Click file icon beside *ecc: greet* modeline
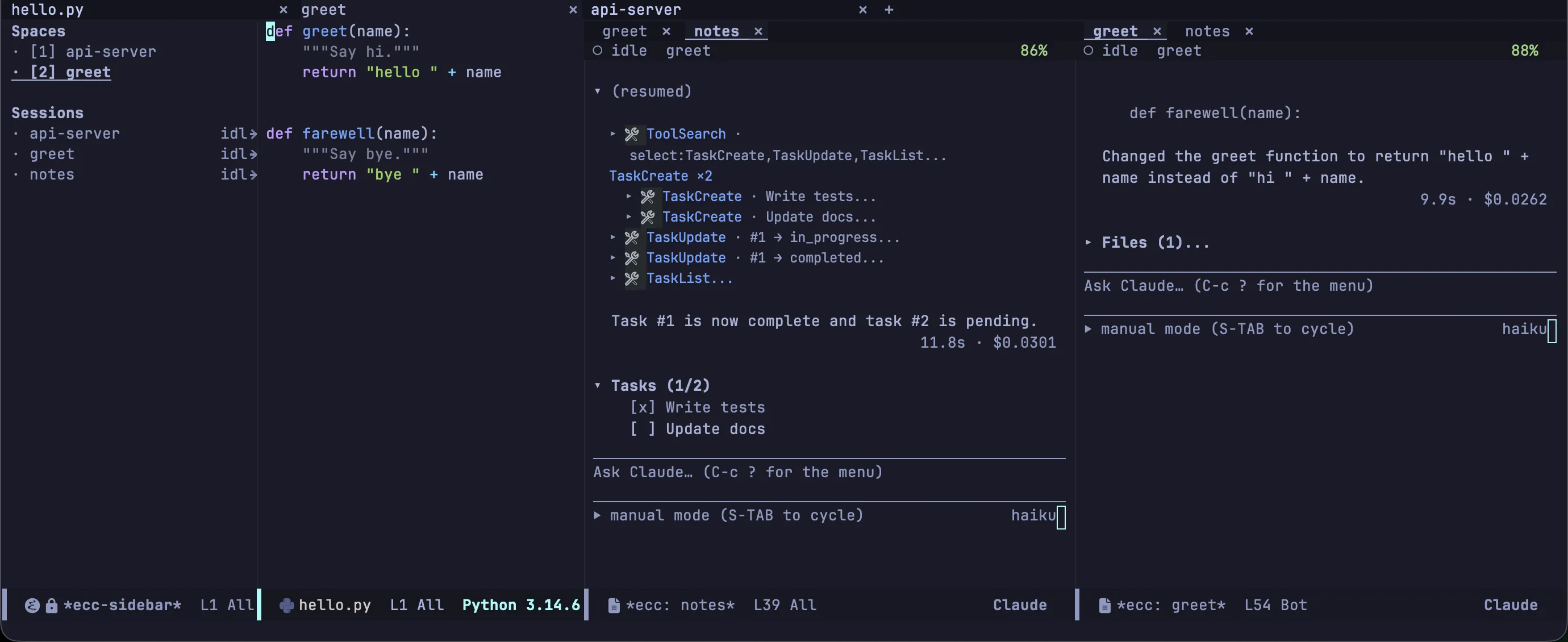 1104,606
